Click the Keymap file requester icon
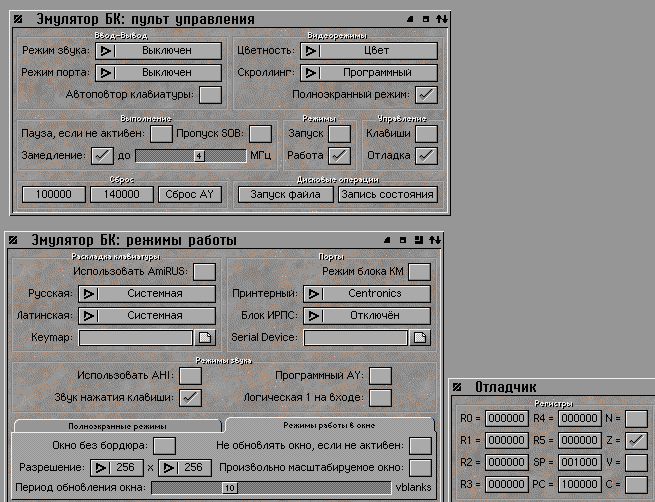Screen dimensions: 655x502 pyautogui.click(x=205, y=337)
